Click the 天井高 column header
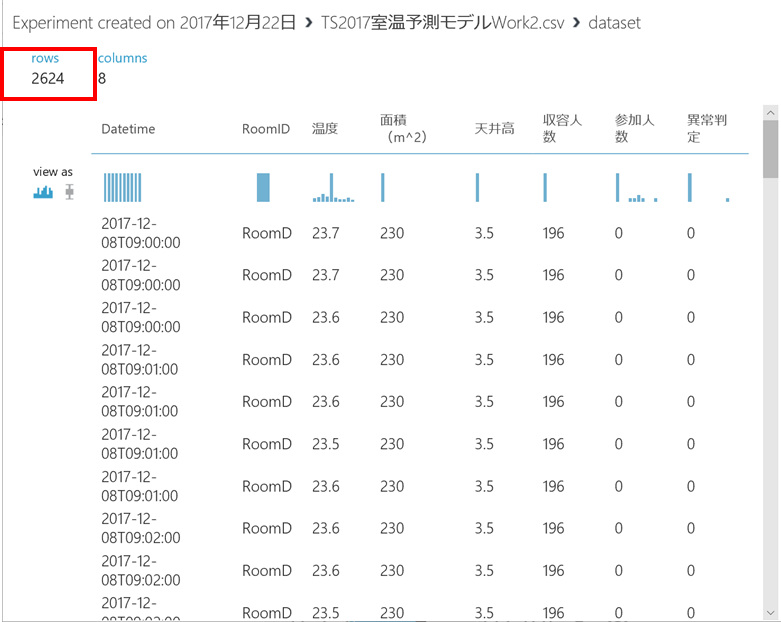 pyautogui.click(x=494, y=129)
